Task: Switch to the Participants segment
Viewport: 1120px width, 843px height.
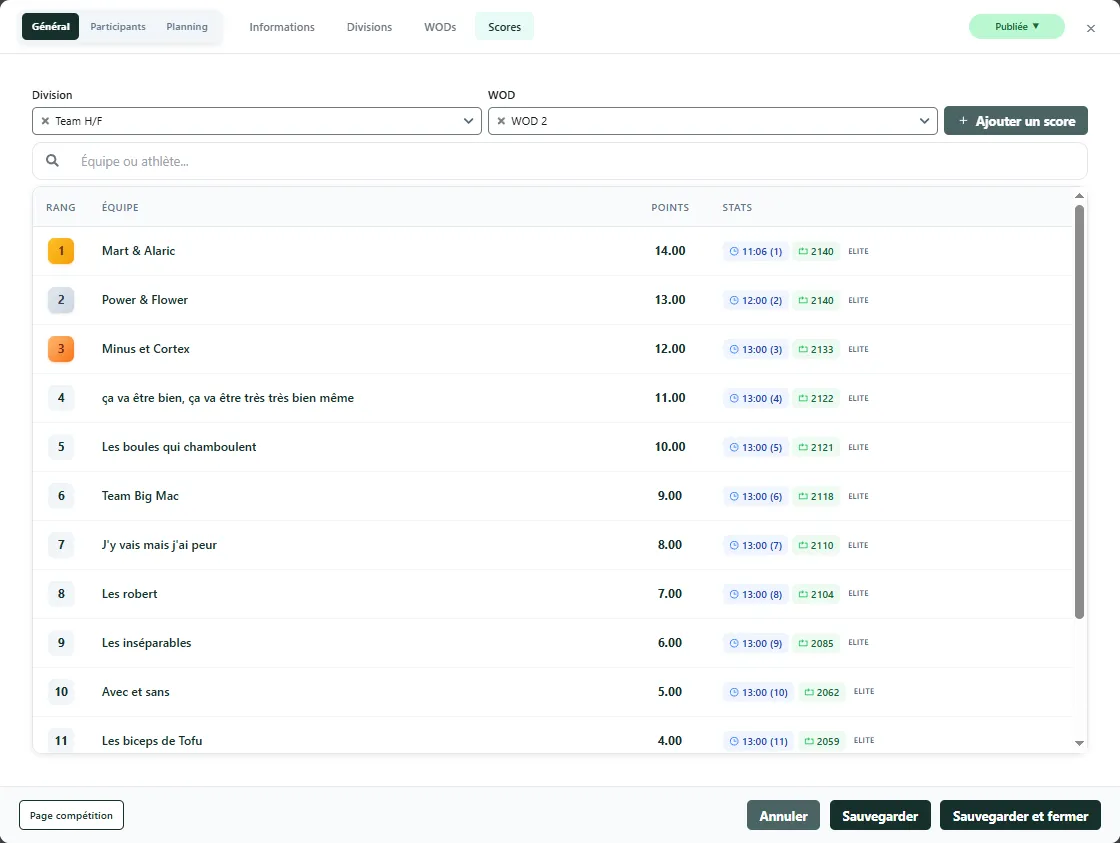Action: coord(118,27)
